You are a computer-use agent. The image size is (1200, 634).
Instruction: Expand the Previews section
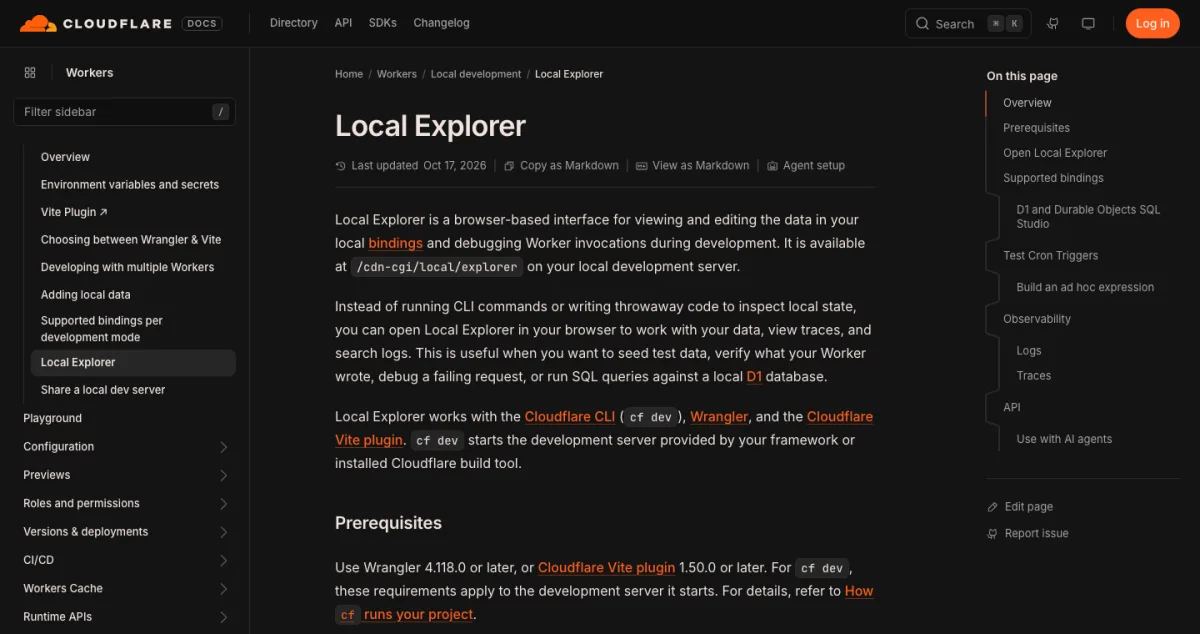tap(223, 475)
